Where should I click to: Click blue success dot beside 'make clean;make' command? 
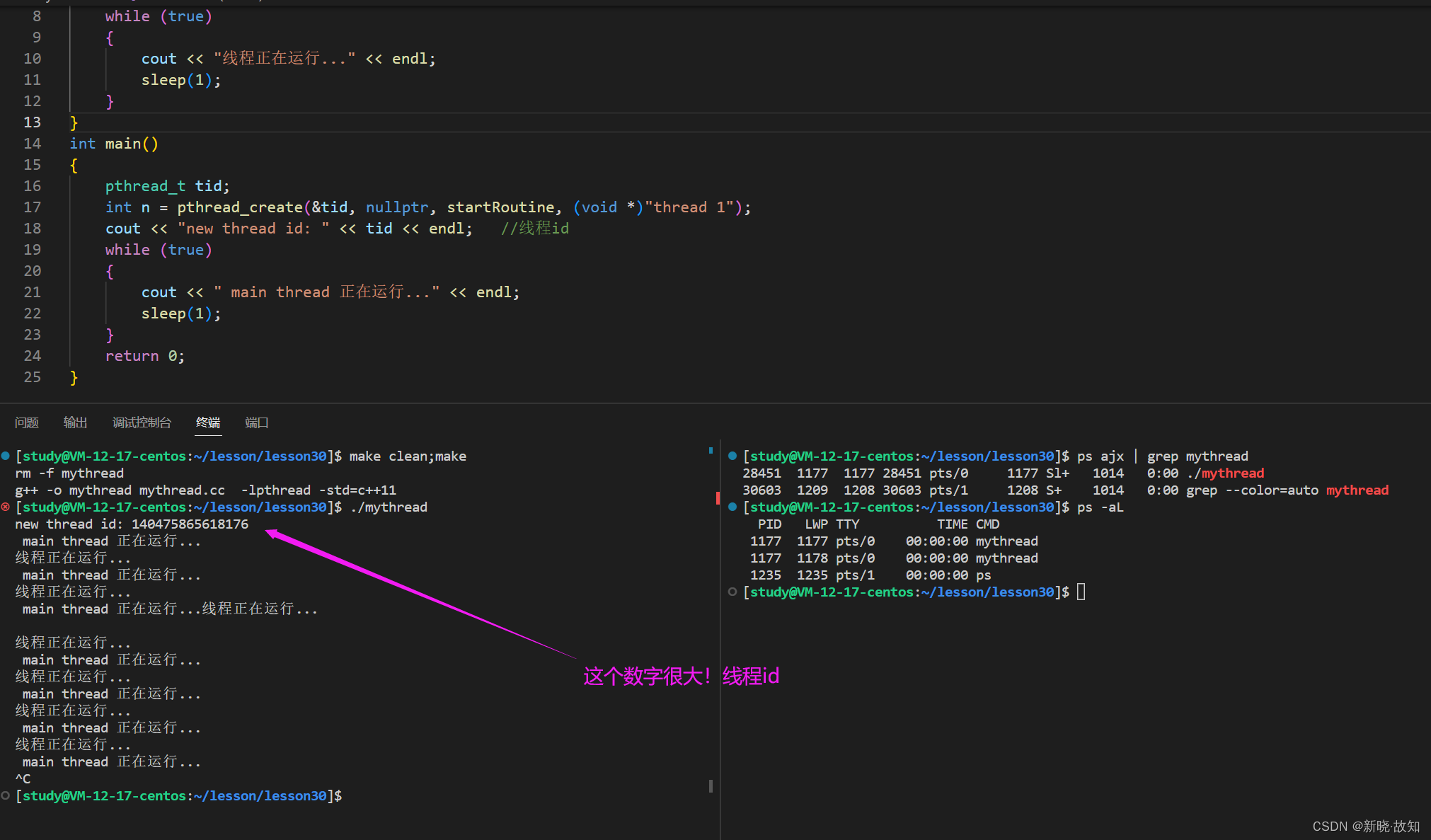[x=6, y=456]
